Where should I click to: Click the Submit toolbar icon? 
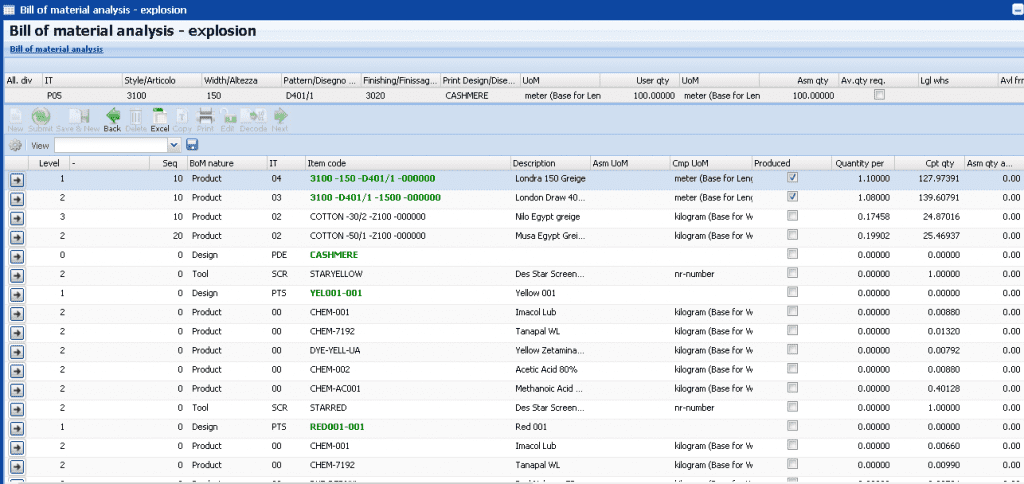click(41, 118)
